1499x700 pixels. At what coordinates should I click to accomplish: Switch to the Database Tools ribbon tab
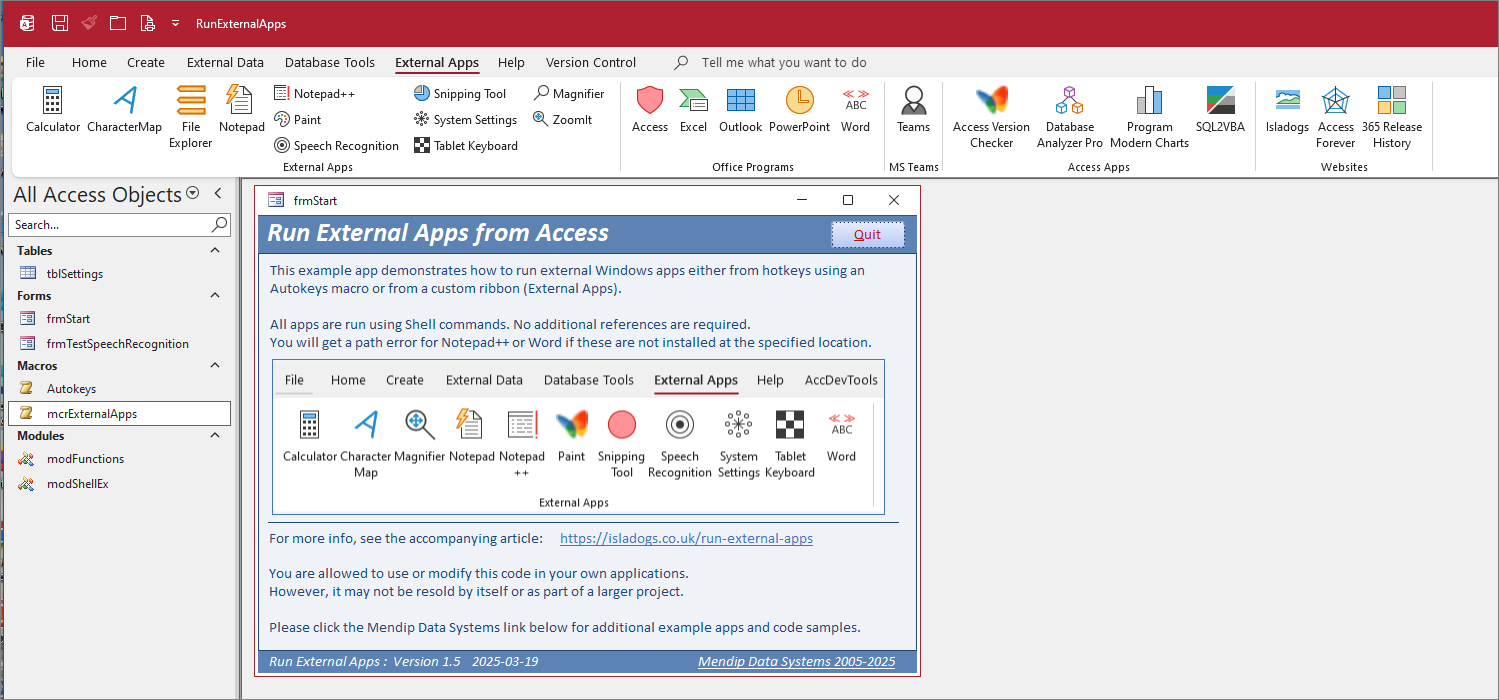329,62
